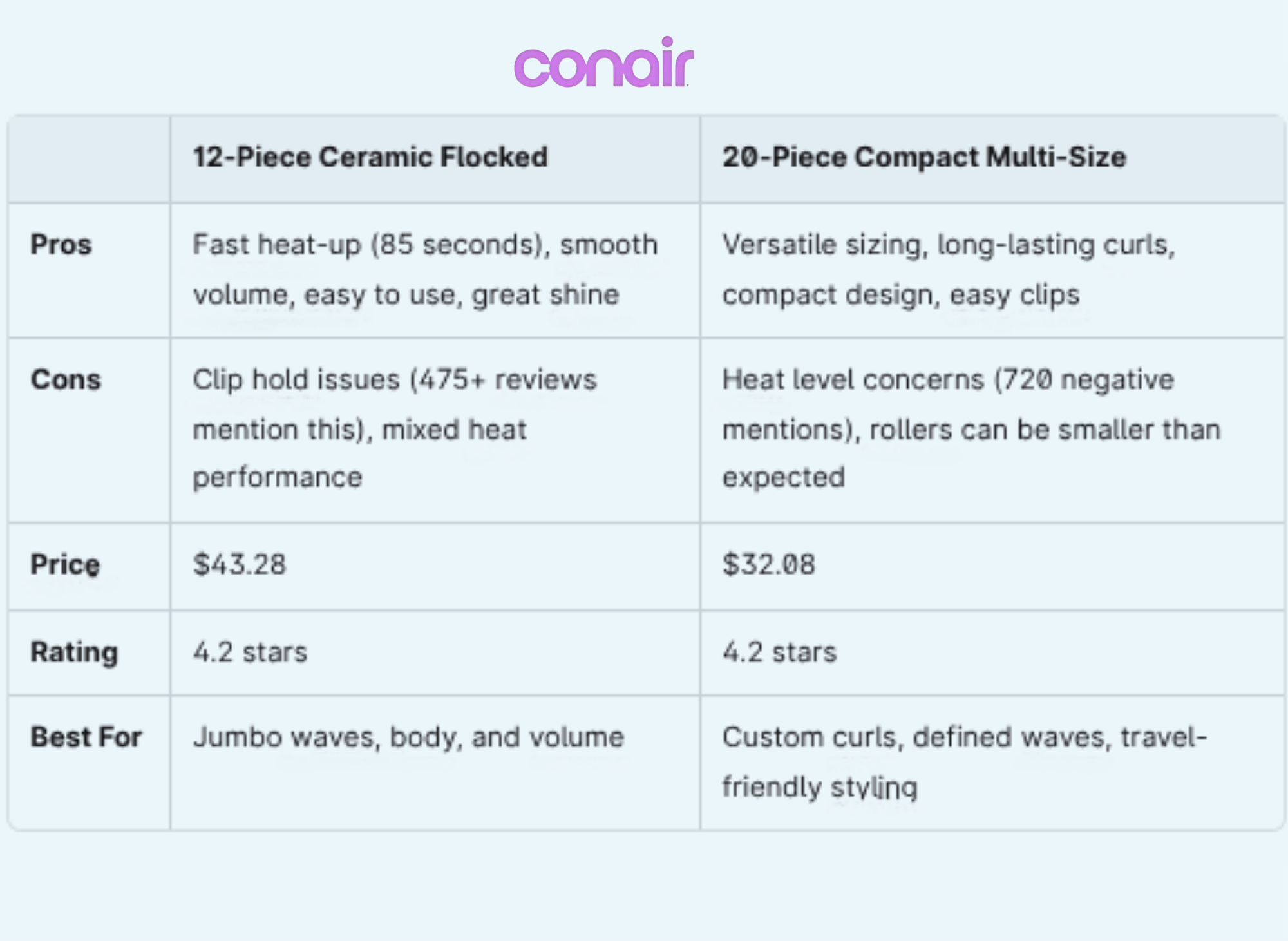Select the 20-Piece Compact Multi-Size column header
The height and width of the screenshot is (941, 1288).
pyautogui.click(x=923, y=157)
